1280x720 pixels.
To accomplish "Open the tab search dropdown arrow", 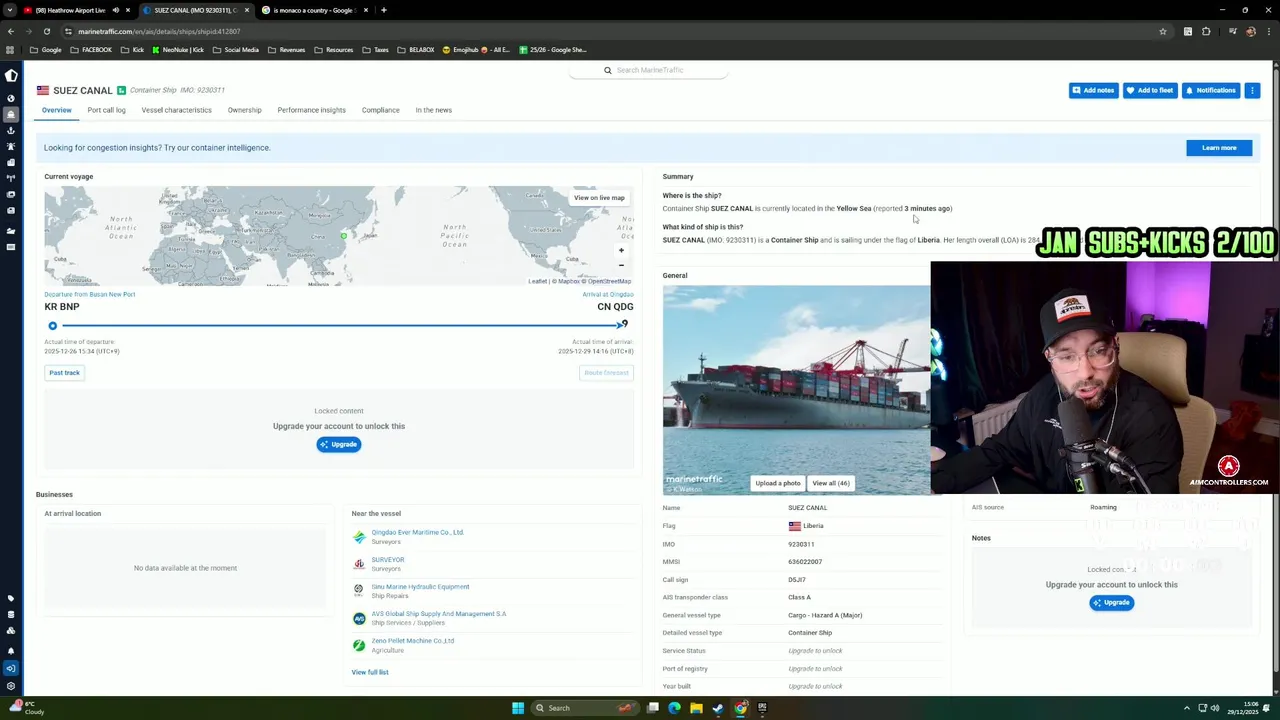I will tap(10, 10).
